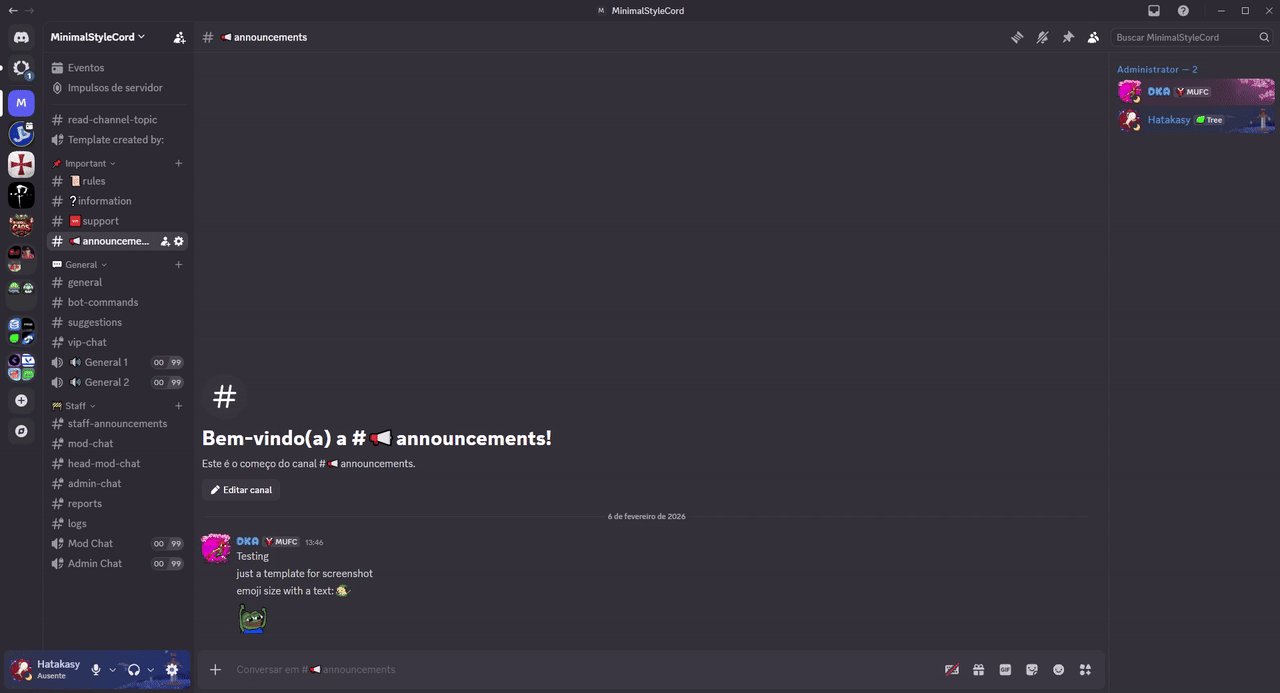Image resolution: width=1280 pixels, height=693 pixels.
Task: Open the Threads icon in channel header
Action: (x=1017, y=37)
